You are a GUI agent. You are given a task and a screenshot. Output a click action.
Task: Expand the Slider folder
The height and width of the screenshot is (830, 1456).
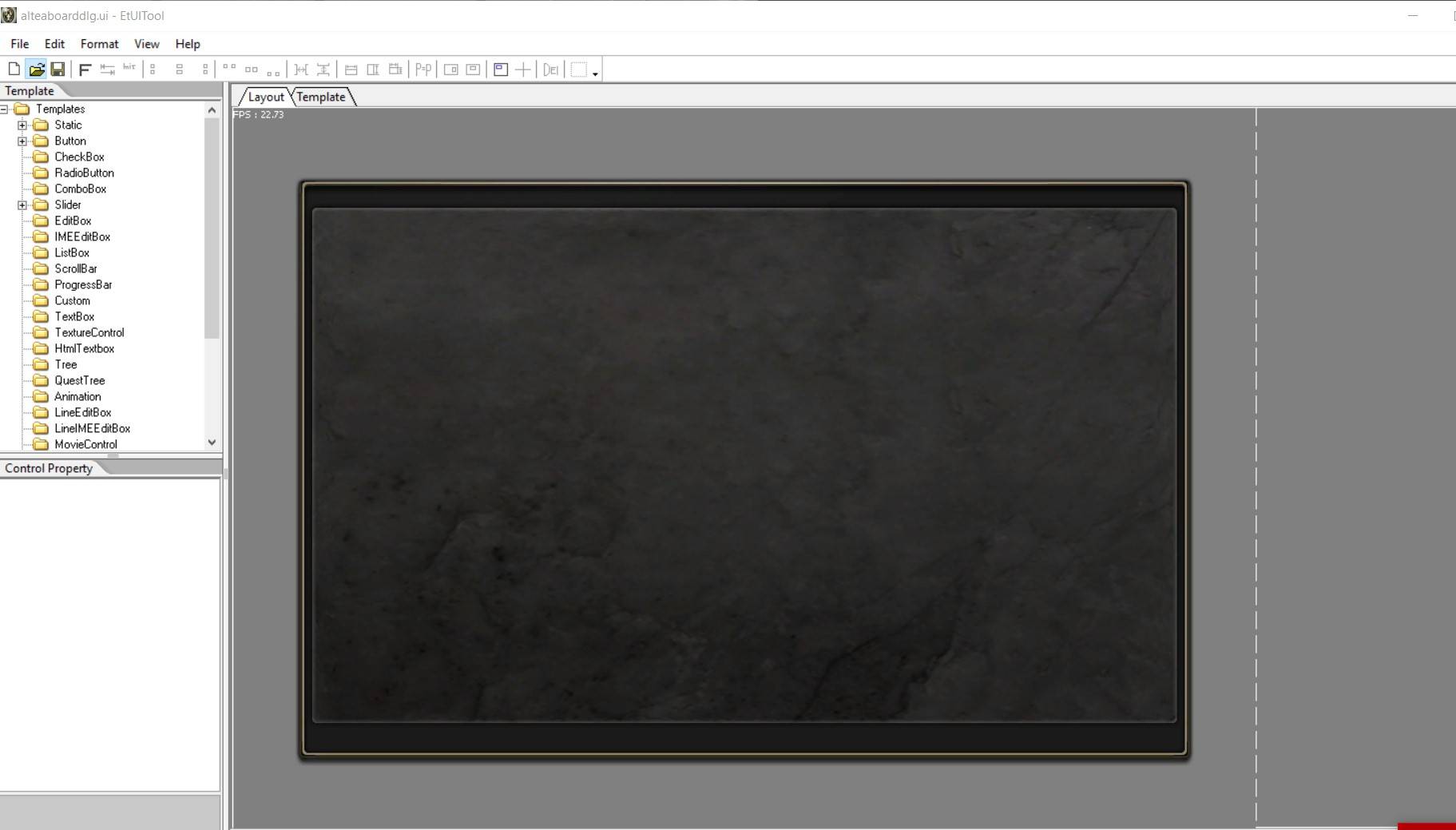[22, 205]
